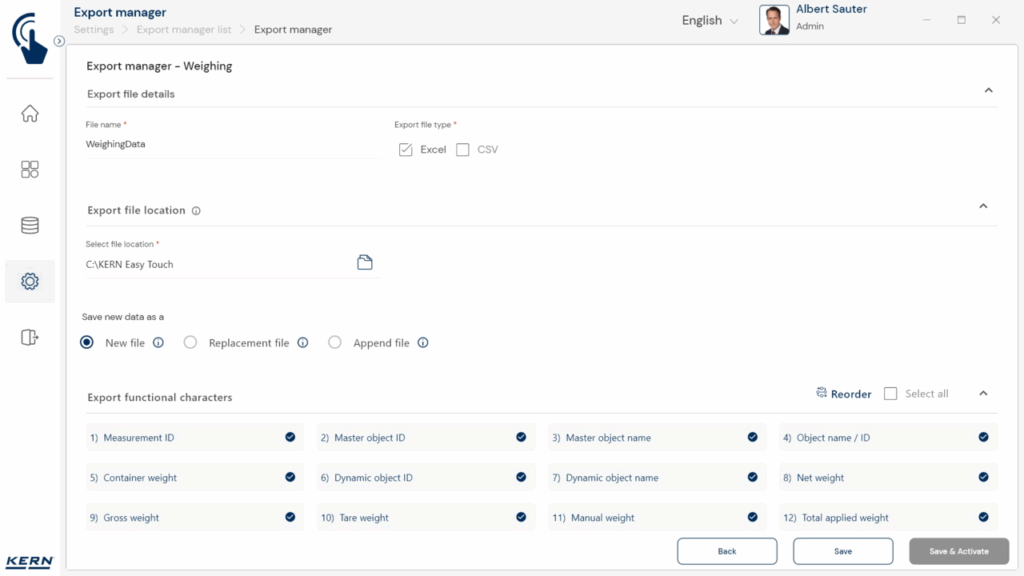This screenshot has height=576, width=1024.
Task: Tick the Select all checkbox
Action: pos(891,394)
